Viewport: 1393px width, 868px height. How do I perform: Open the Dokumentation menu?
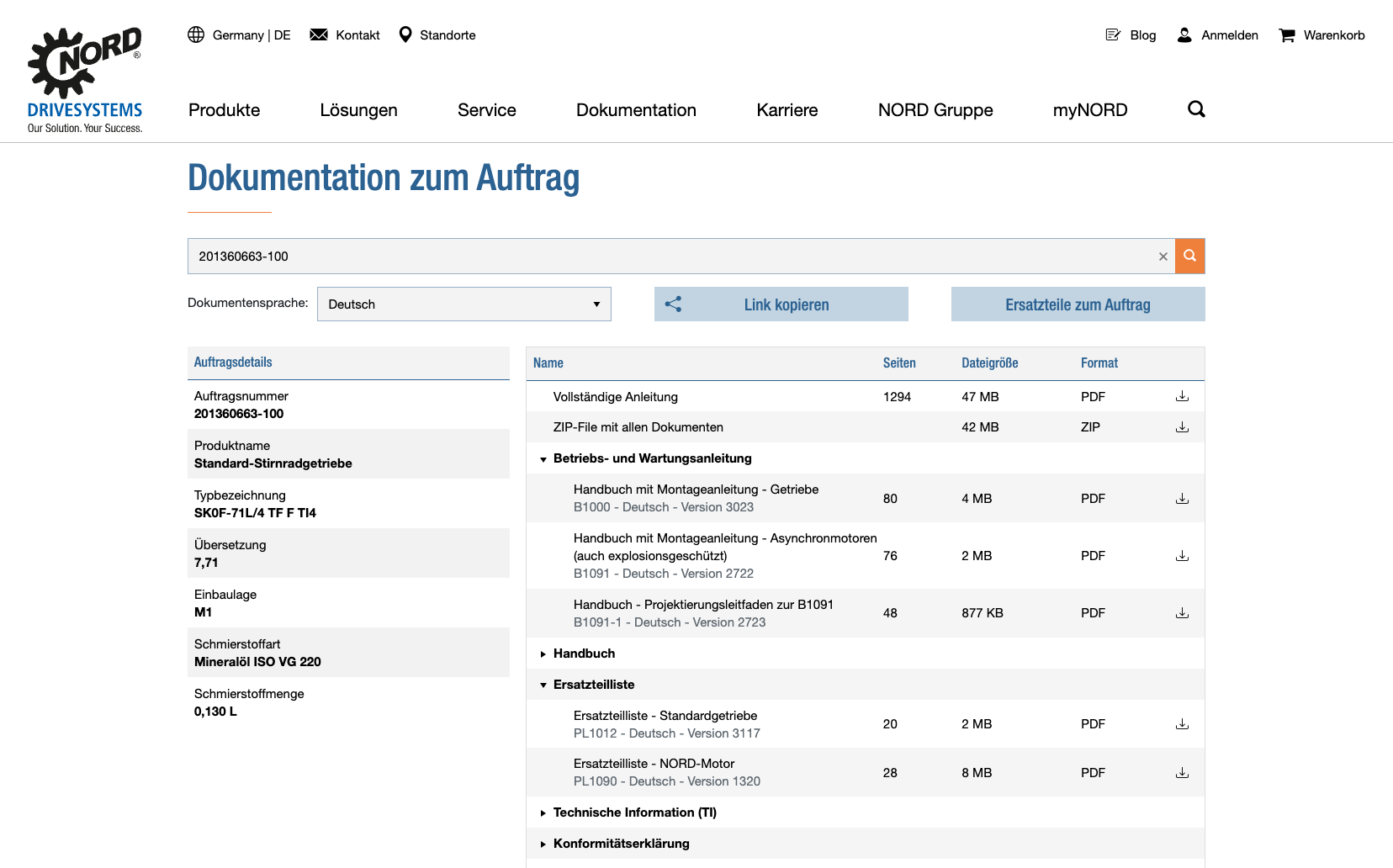click(x=636, y=110)
